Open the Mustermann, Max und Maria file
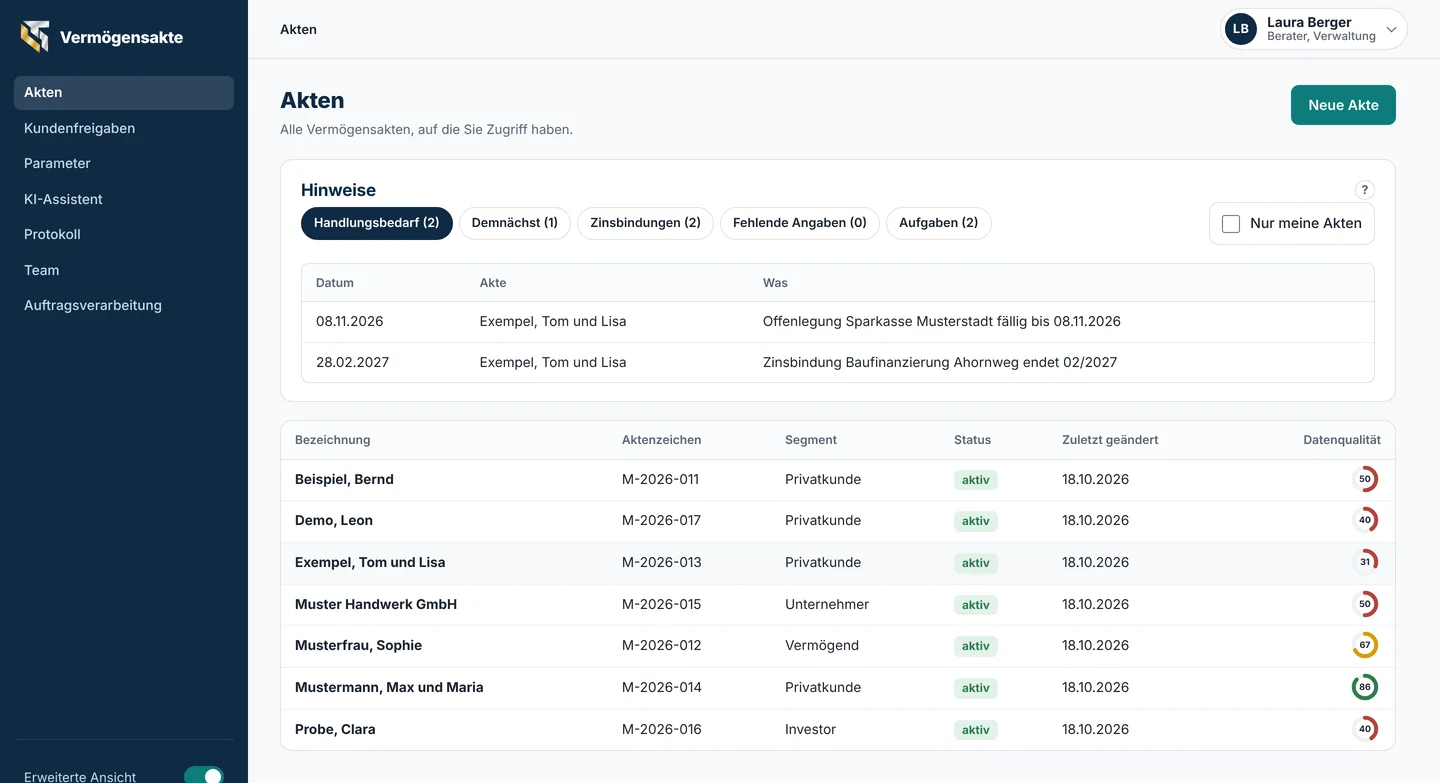 tap(838, 687)
